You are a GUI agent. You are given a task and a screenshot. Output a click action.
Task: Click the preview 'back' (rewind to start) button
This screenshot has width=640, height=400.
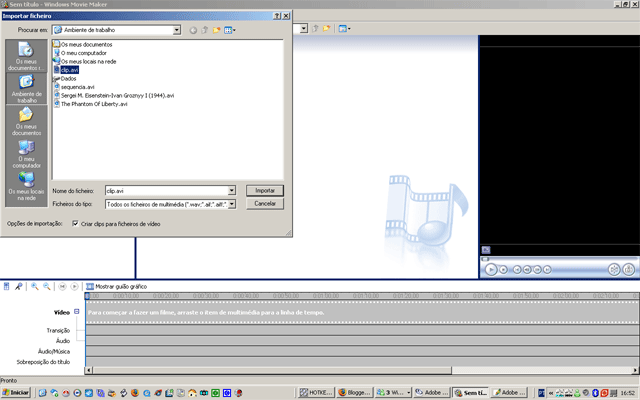(517, 269)
